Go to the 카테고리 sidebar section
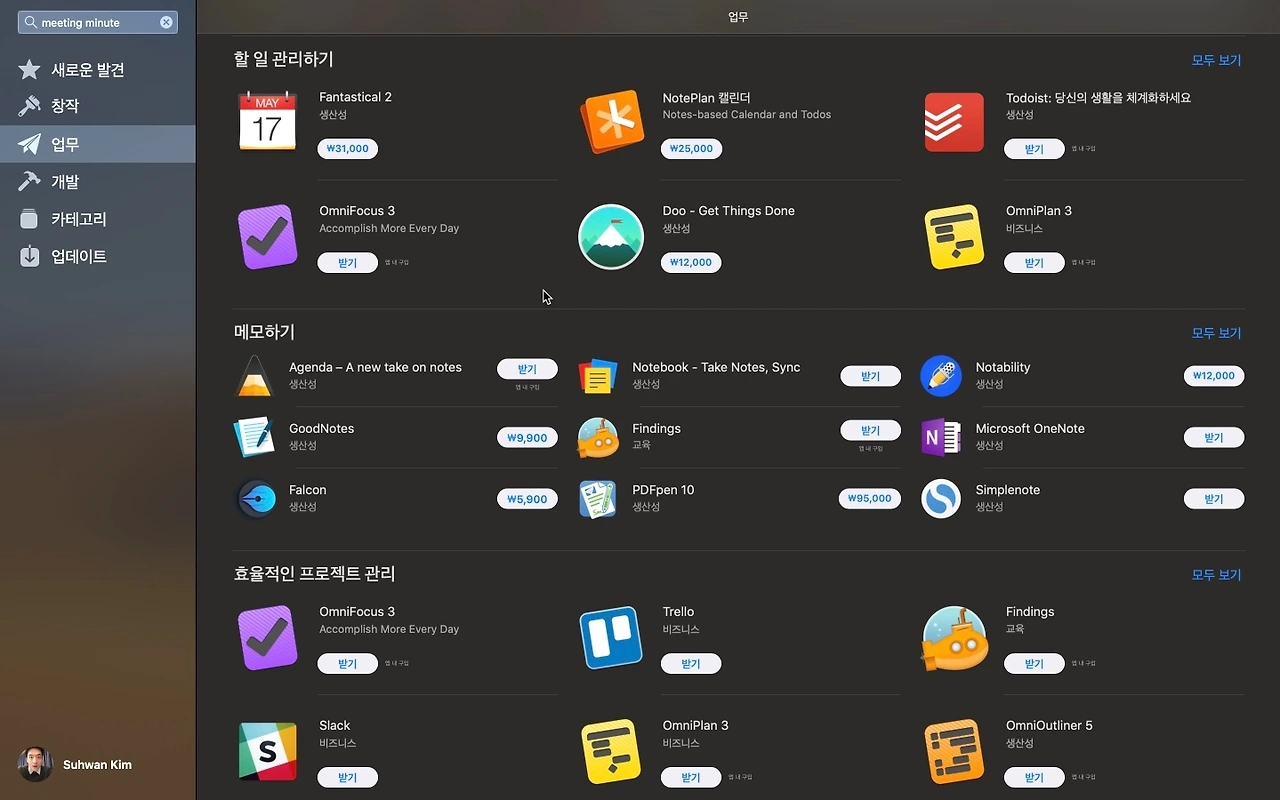This screenshot has width=1280, height=800. [98, 219]
